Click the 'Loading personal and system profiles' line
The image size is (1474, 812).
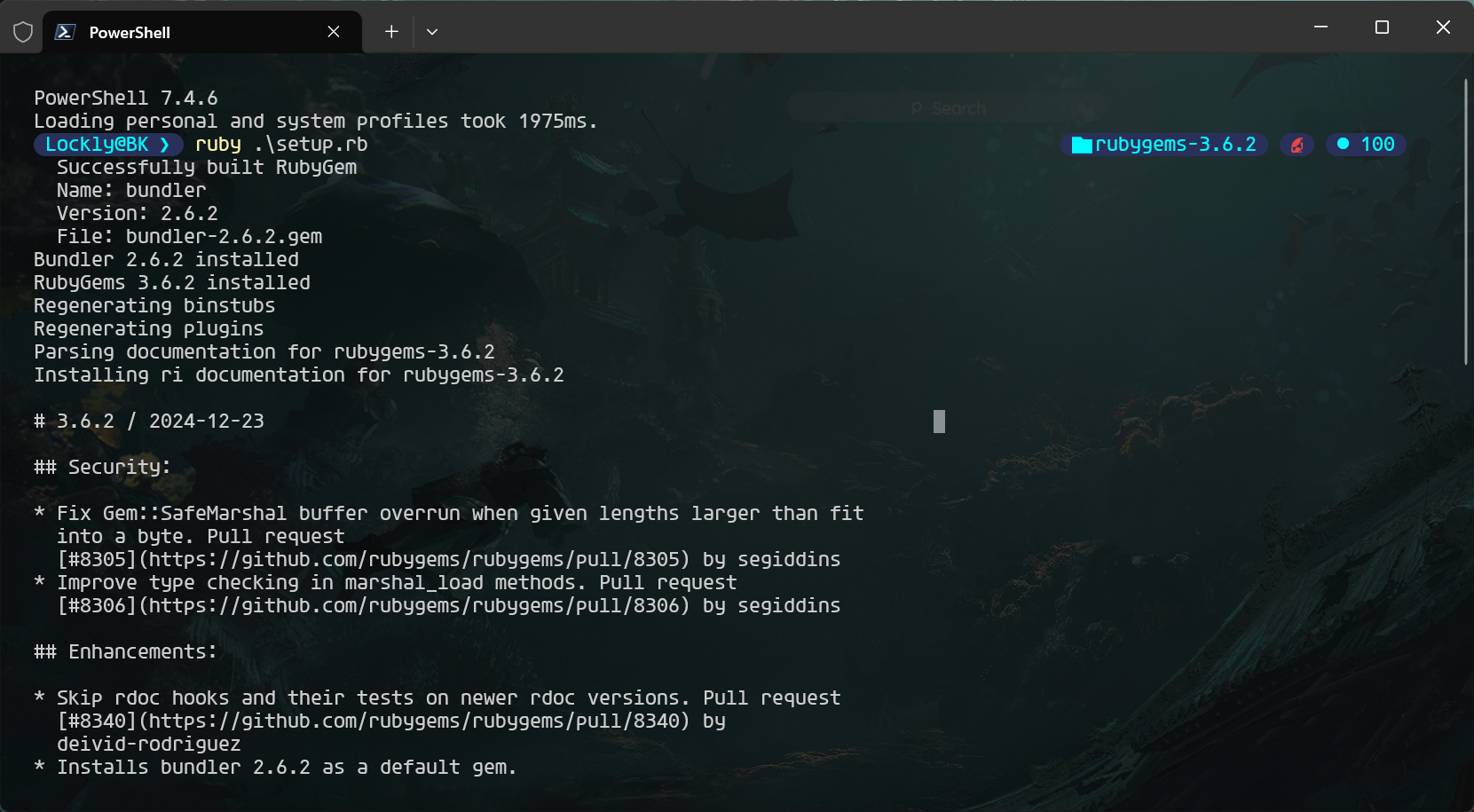click(x=316, y=122)
